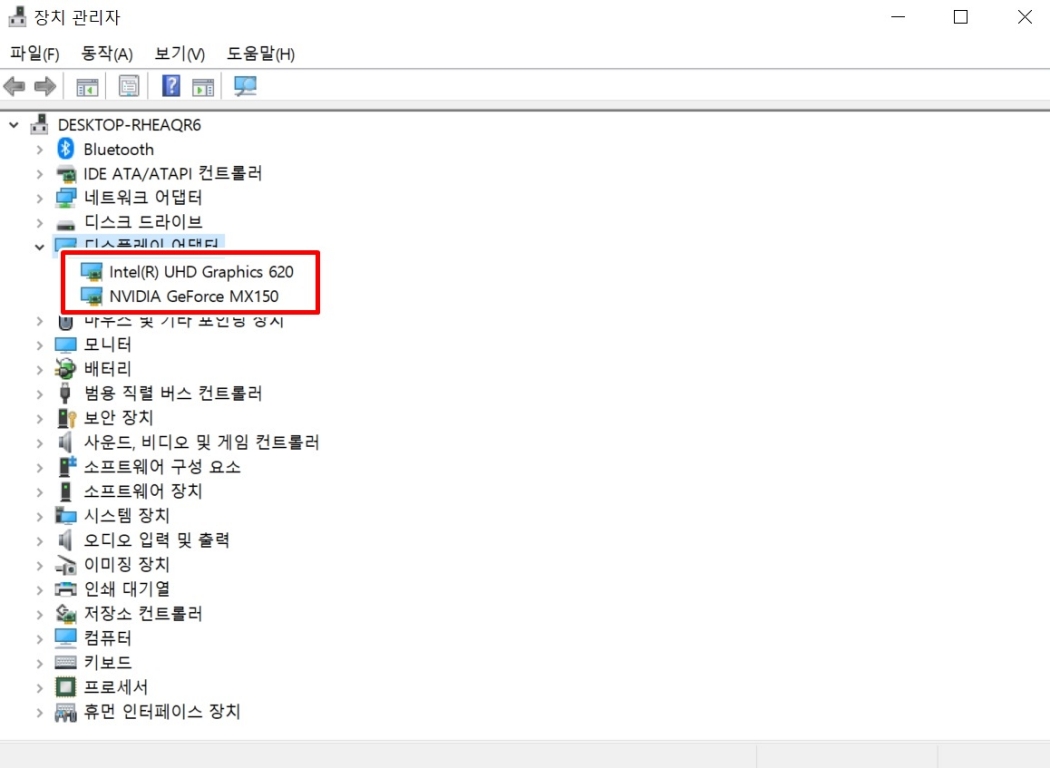This screenshot has width=1050, height=768.
Task: Select the 저장소 컨트롤러 row
Action: coord(143,613)
